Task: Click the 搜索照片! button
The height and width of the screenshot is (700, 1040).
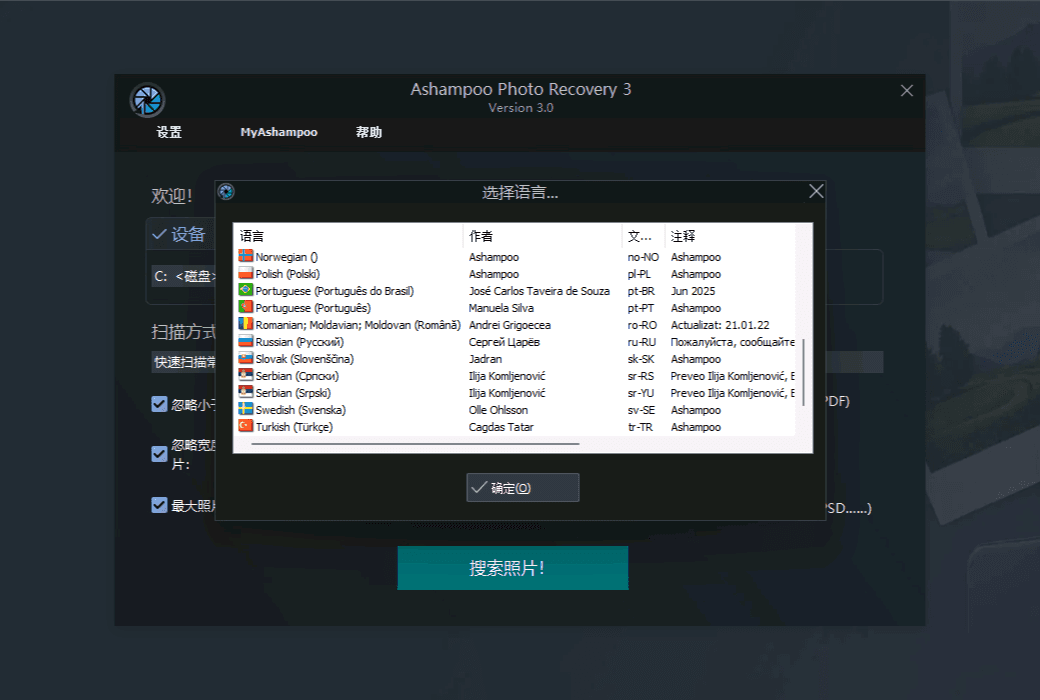Action: (x=513, y=568)
